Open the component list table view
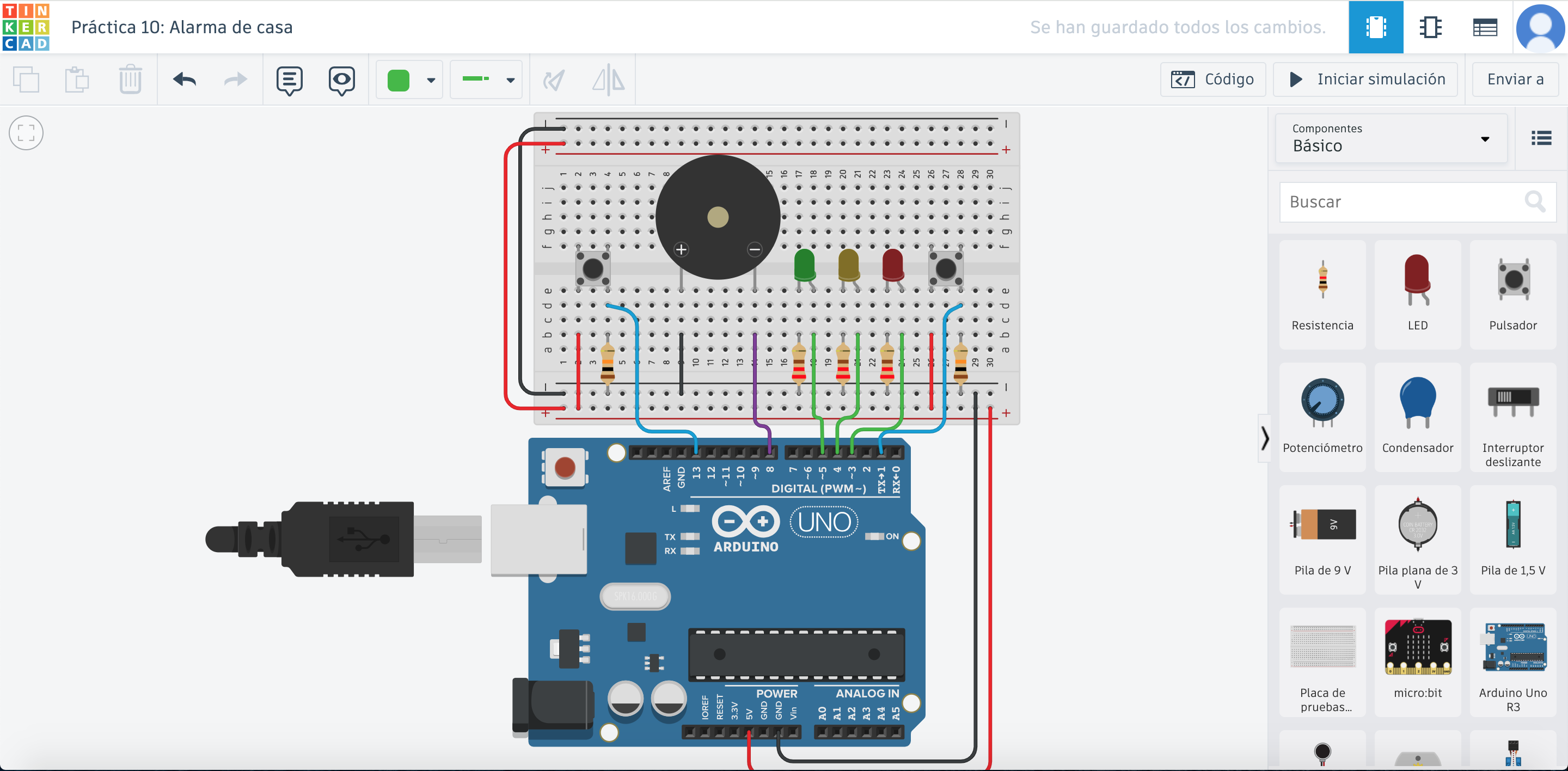Image resolution: width=1568 pixels, height=771 pixels. tap(1485, 27)
